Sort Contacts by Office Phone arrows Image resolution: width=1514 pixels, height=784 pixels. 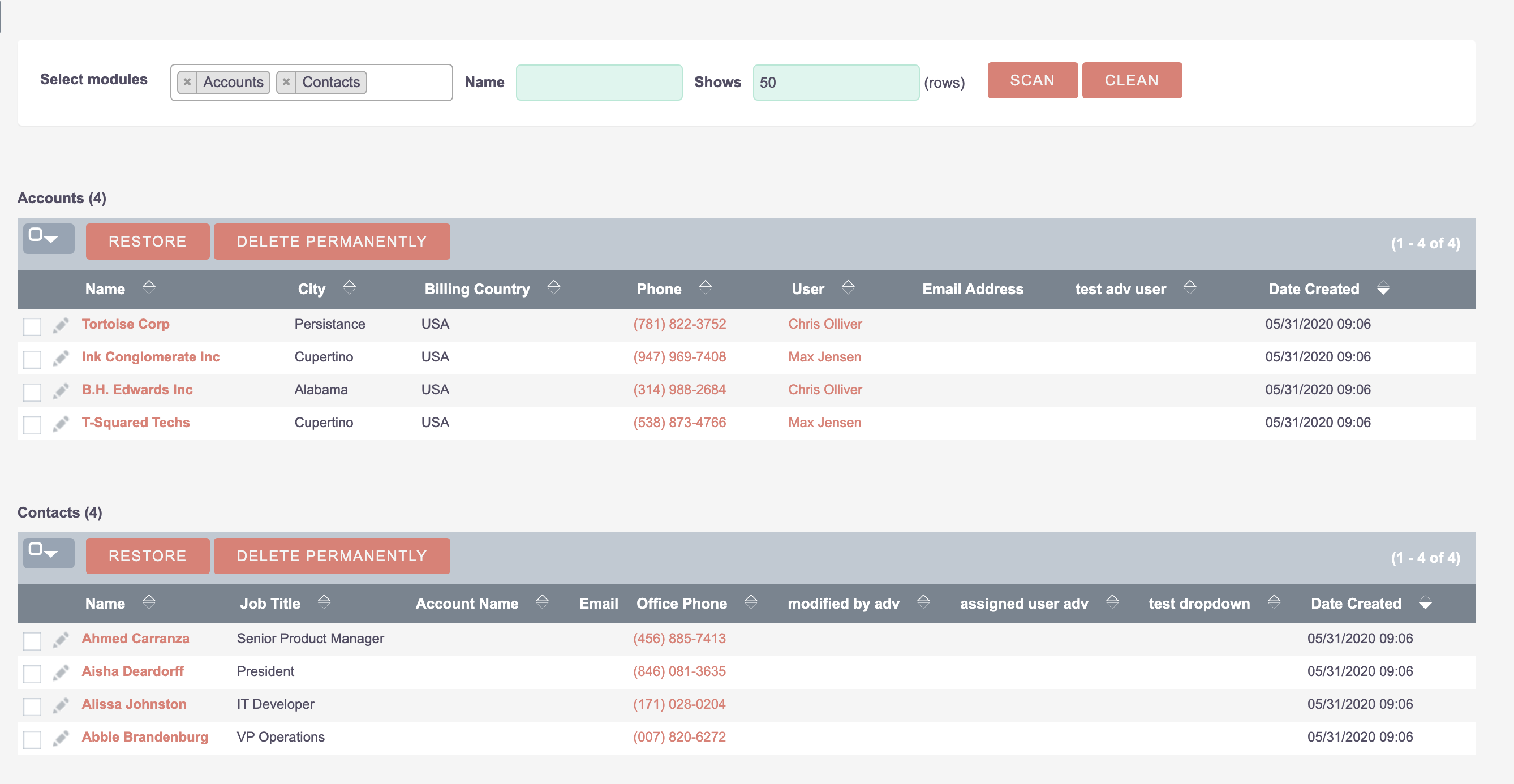751,602
